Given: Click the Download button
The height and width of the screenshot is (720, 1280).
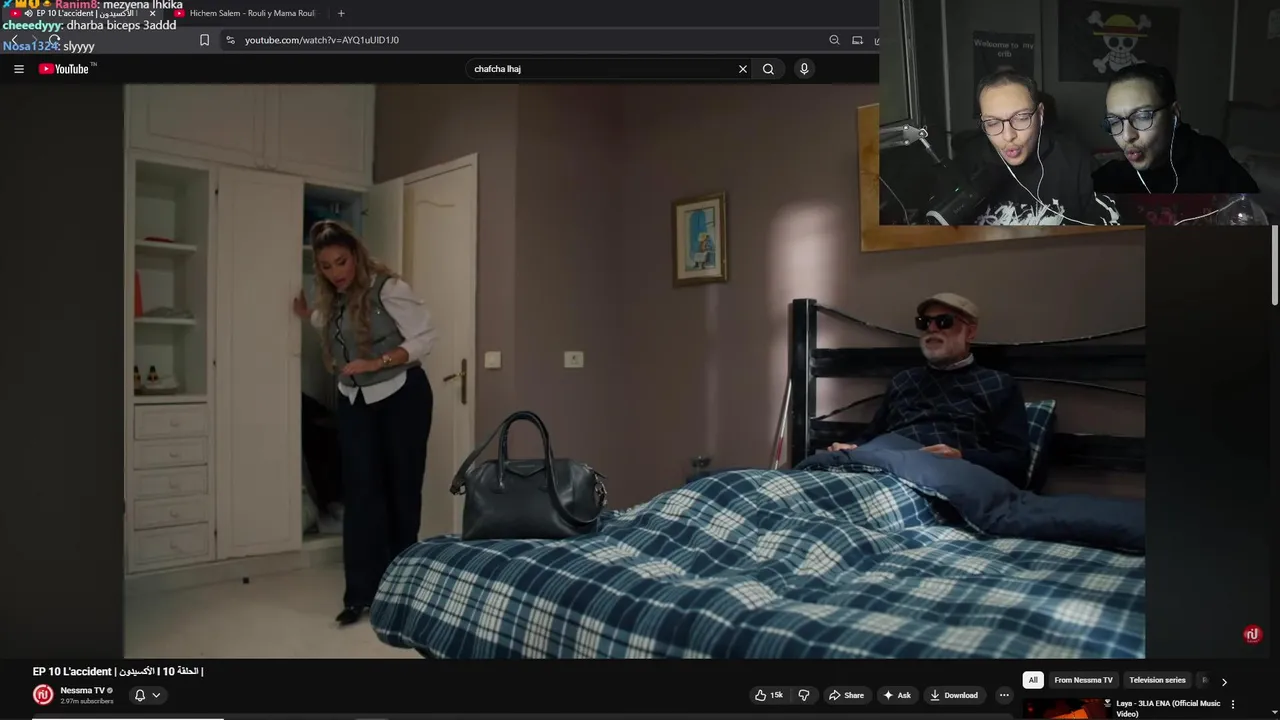Looking at the screenshot, I should click(x=953, y=695).
